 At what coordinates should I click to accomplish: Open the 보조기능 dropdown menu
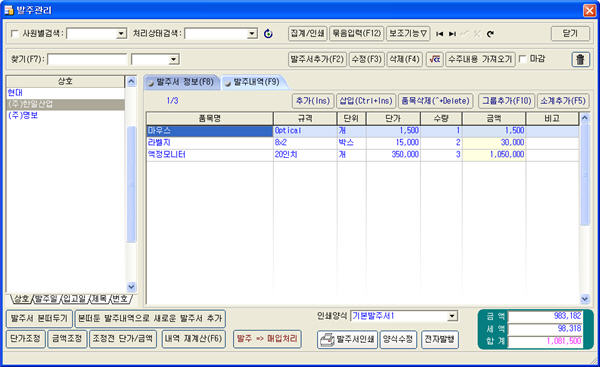point(408,33)
